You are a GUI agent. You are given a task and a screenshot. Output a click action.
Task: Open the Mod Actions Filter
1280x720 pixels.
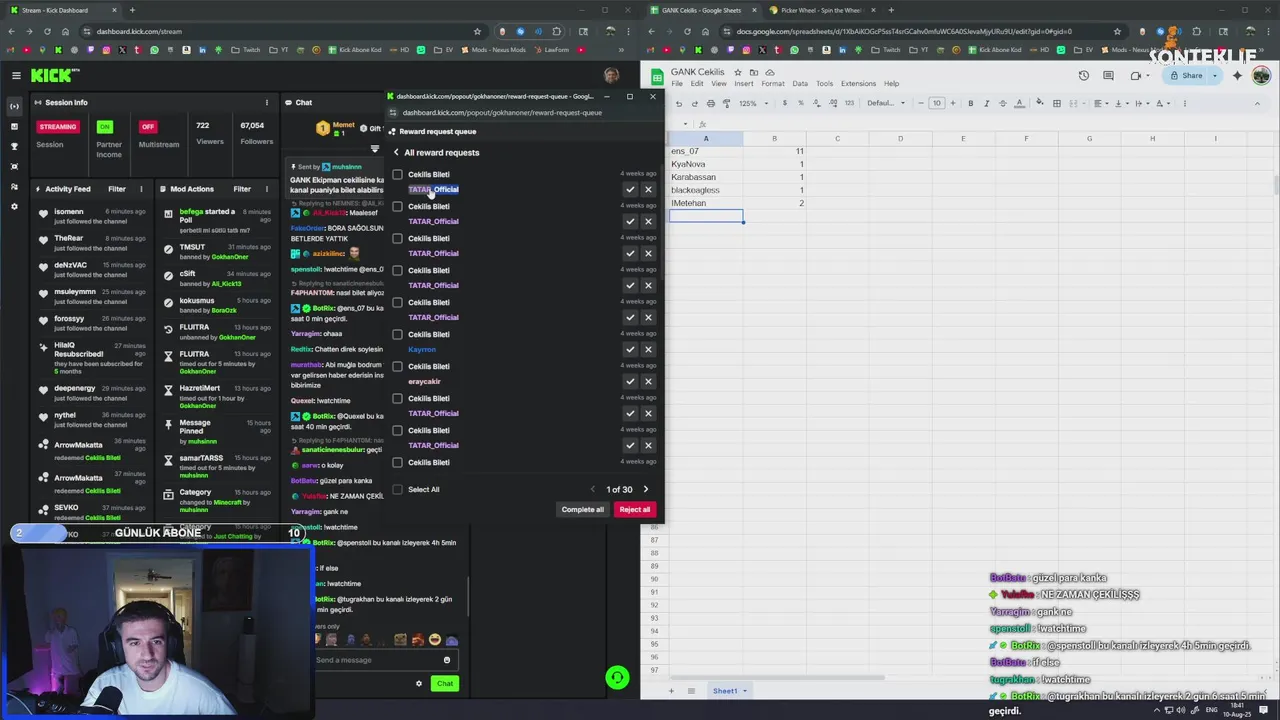click(x=242, y=189)
